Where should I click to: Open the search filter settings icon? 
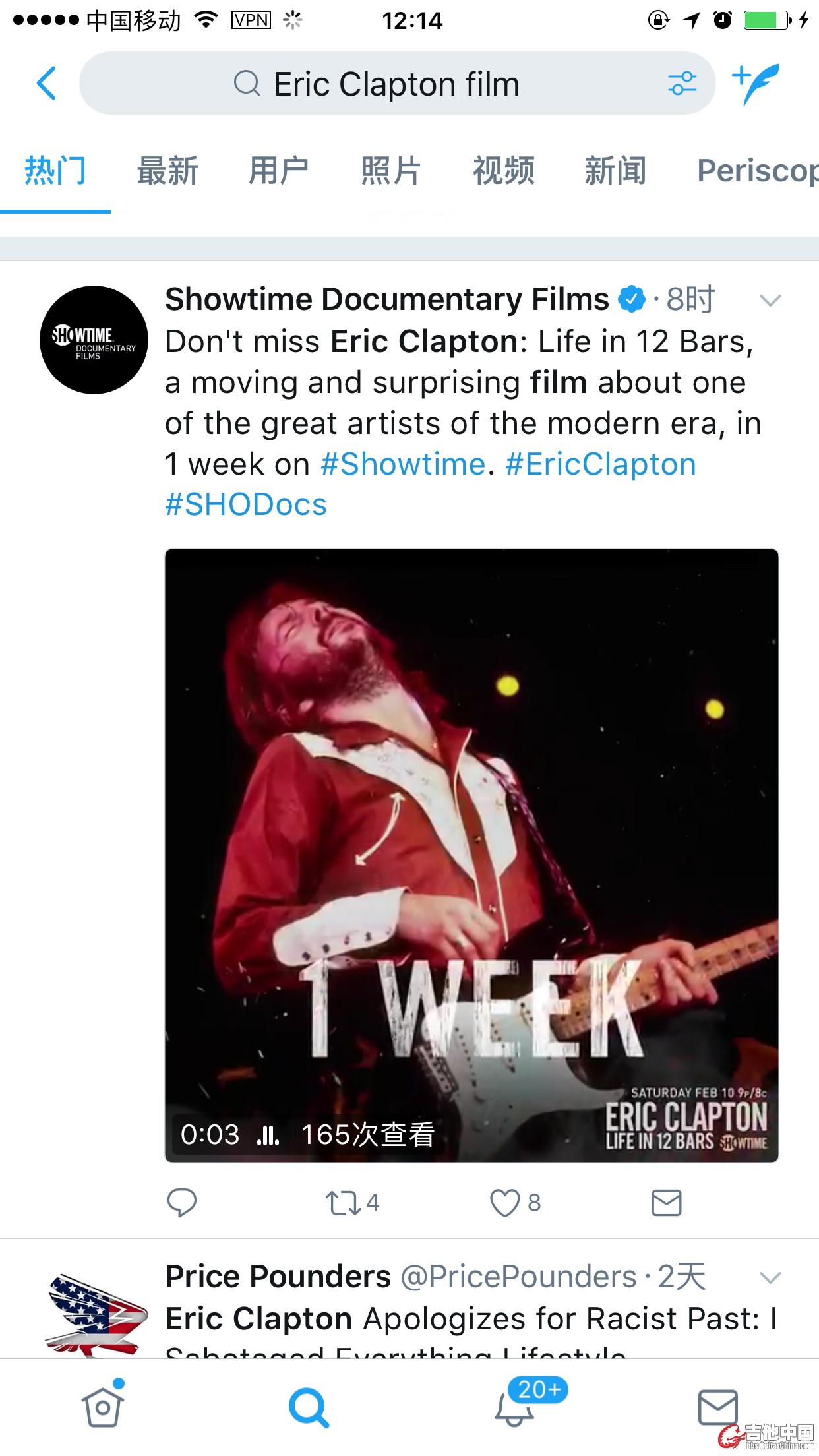point(682,84)
